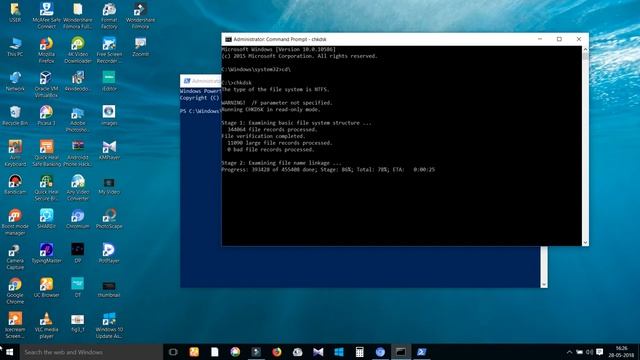Select the Network desktop icon
Image resolution: width=640 pixels, height=360 pixels.
[x=15, y=81]
